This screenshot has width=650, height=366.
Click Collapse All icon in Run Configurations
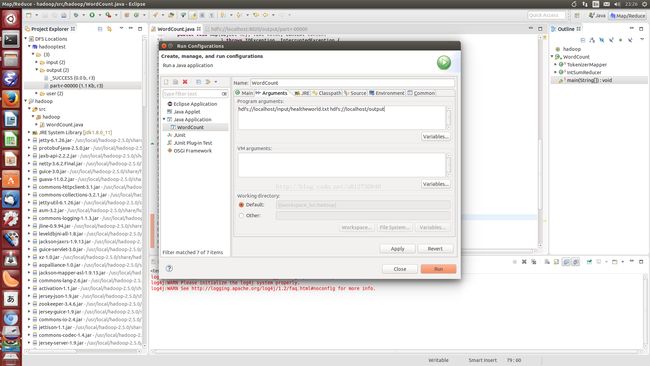pos(199,82)
